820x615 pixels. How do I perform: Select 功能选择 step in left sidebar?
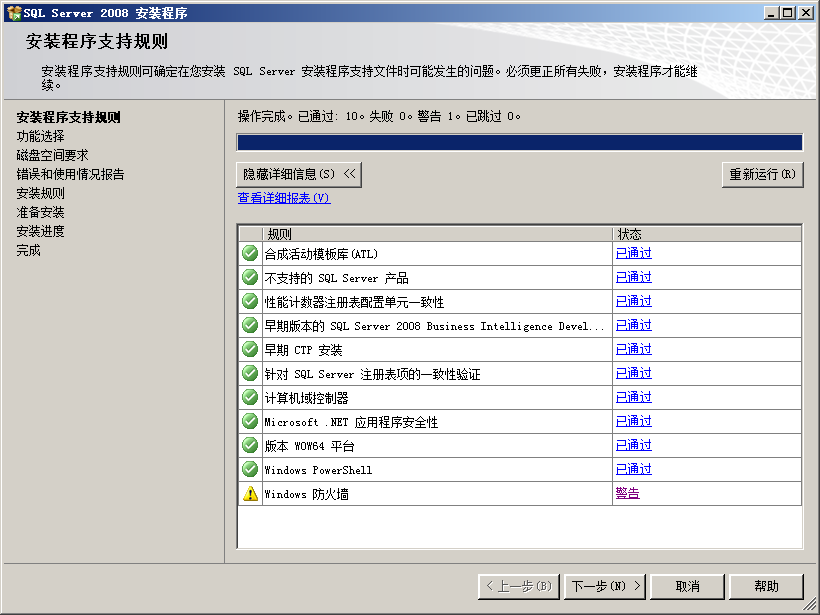click(40, 136)
